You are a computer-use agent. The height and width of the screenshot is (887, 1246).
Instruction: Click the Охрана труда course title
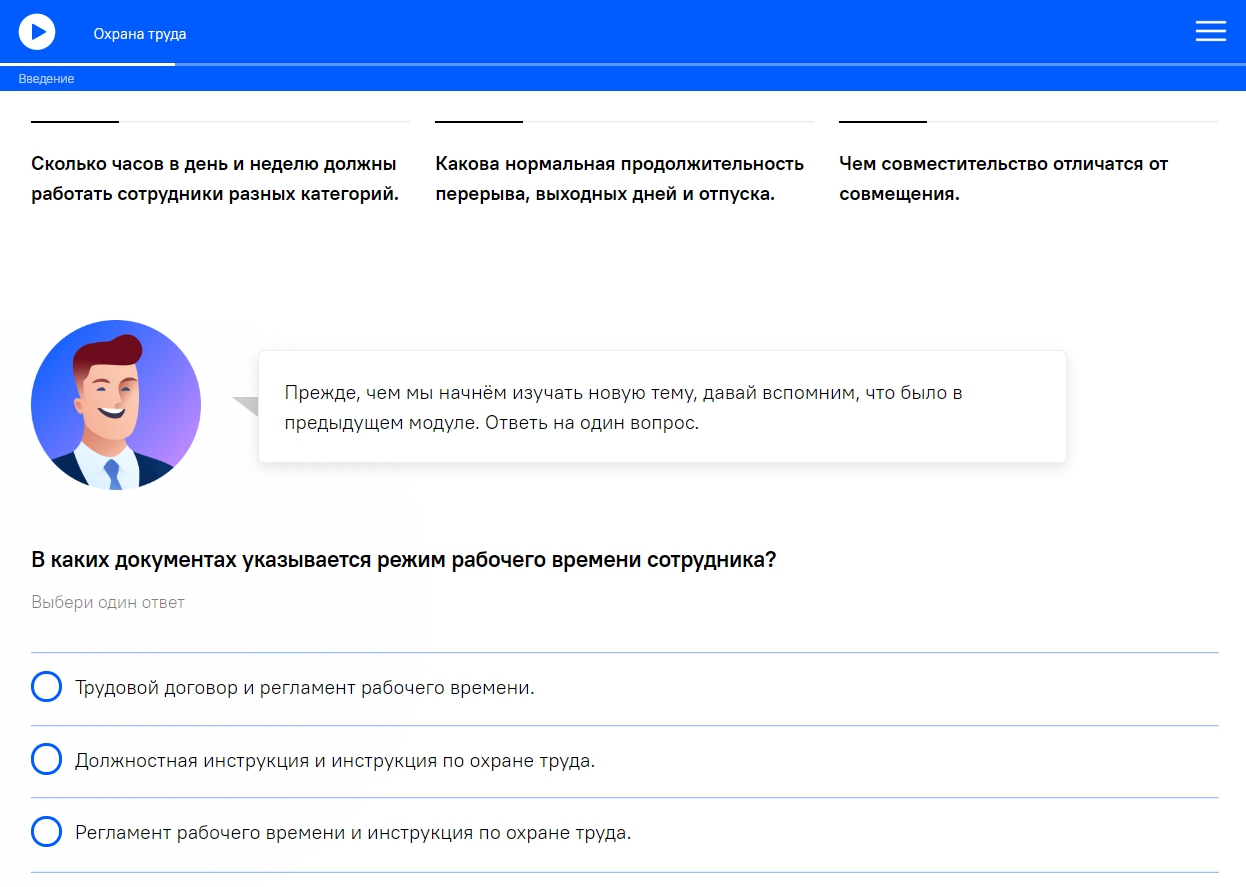(x=140, y=34)
